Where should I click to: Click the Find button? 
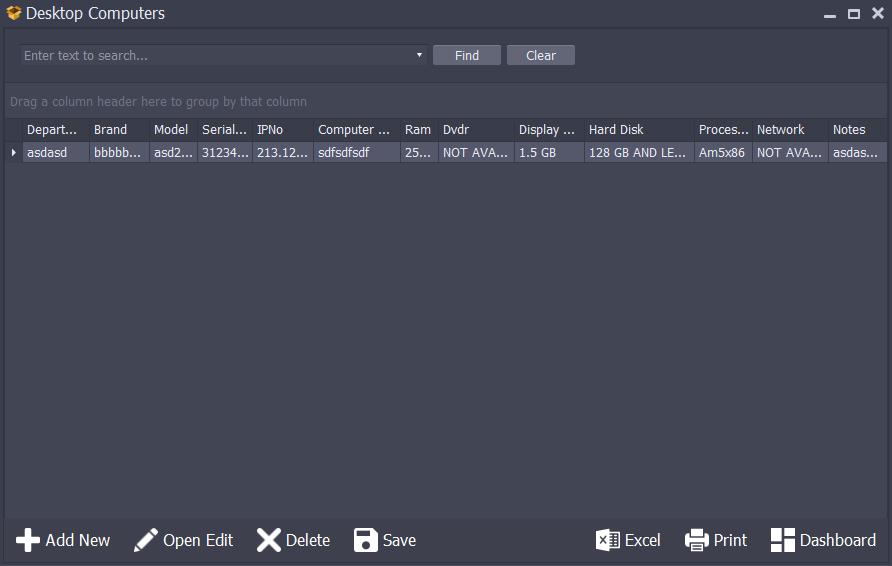(466, 55)
